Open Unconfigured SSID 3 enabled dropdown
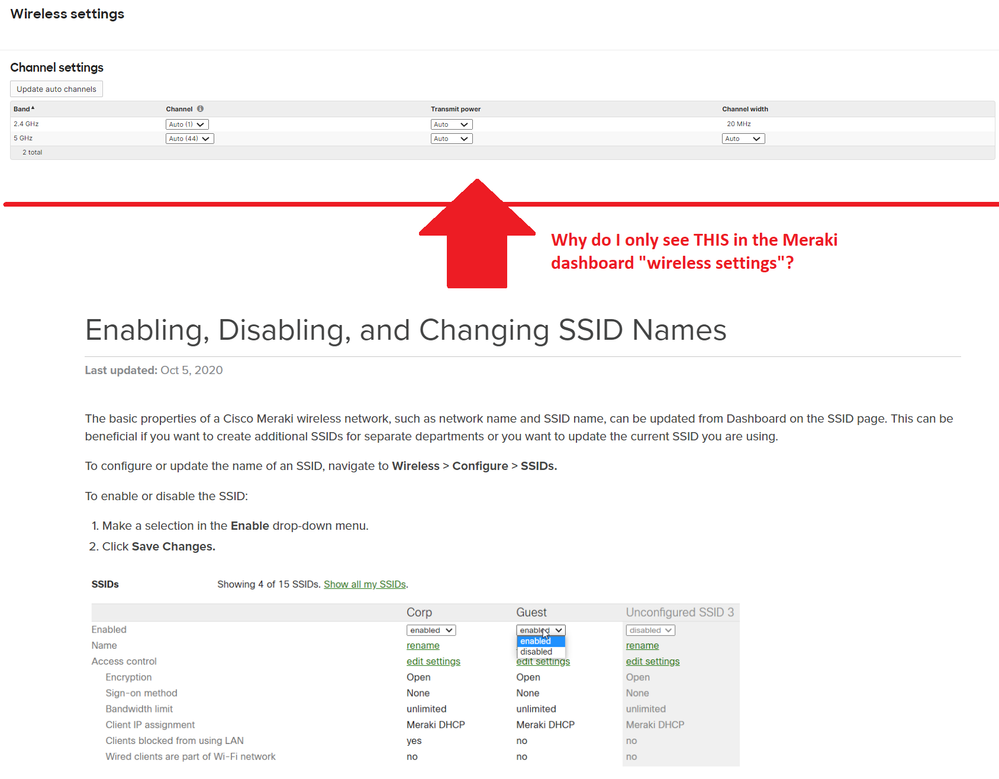Screen dimensions: 999x779 click(650, 630)
